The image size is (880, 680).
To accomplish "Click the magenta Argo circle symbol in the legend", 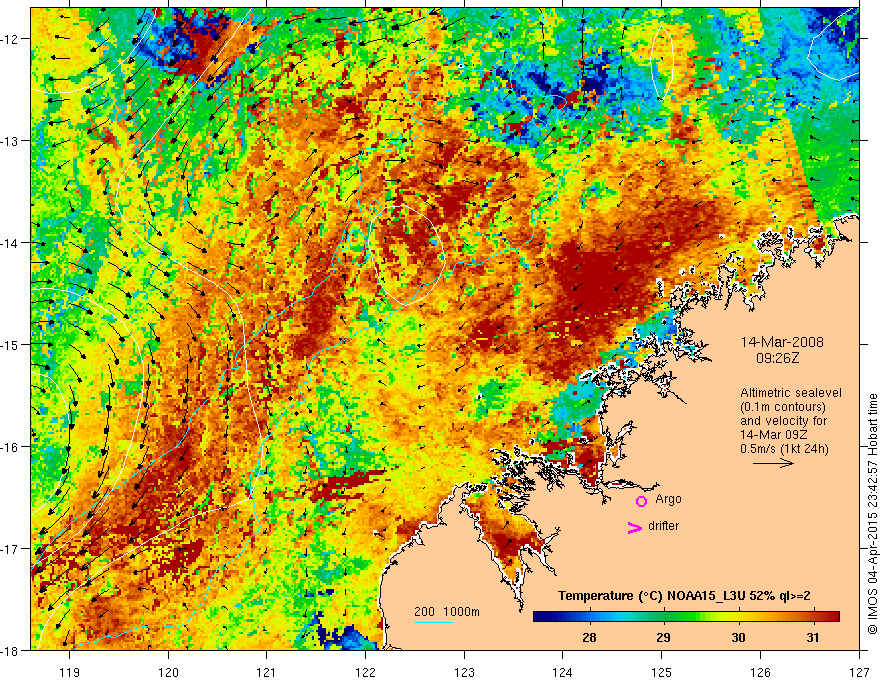I will (x=641, y=501).
